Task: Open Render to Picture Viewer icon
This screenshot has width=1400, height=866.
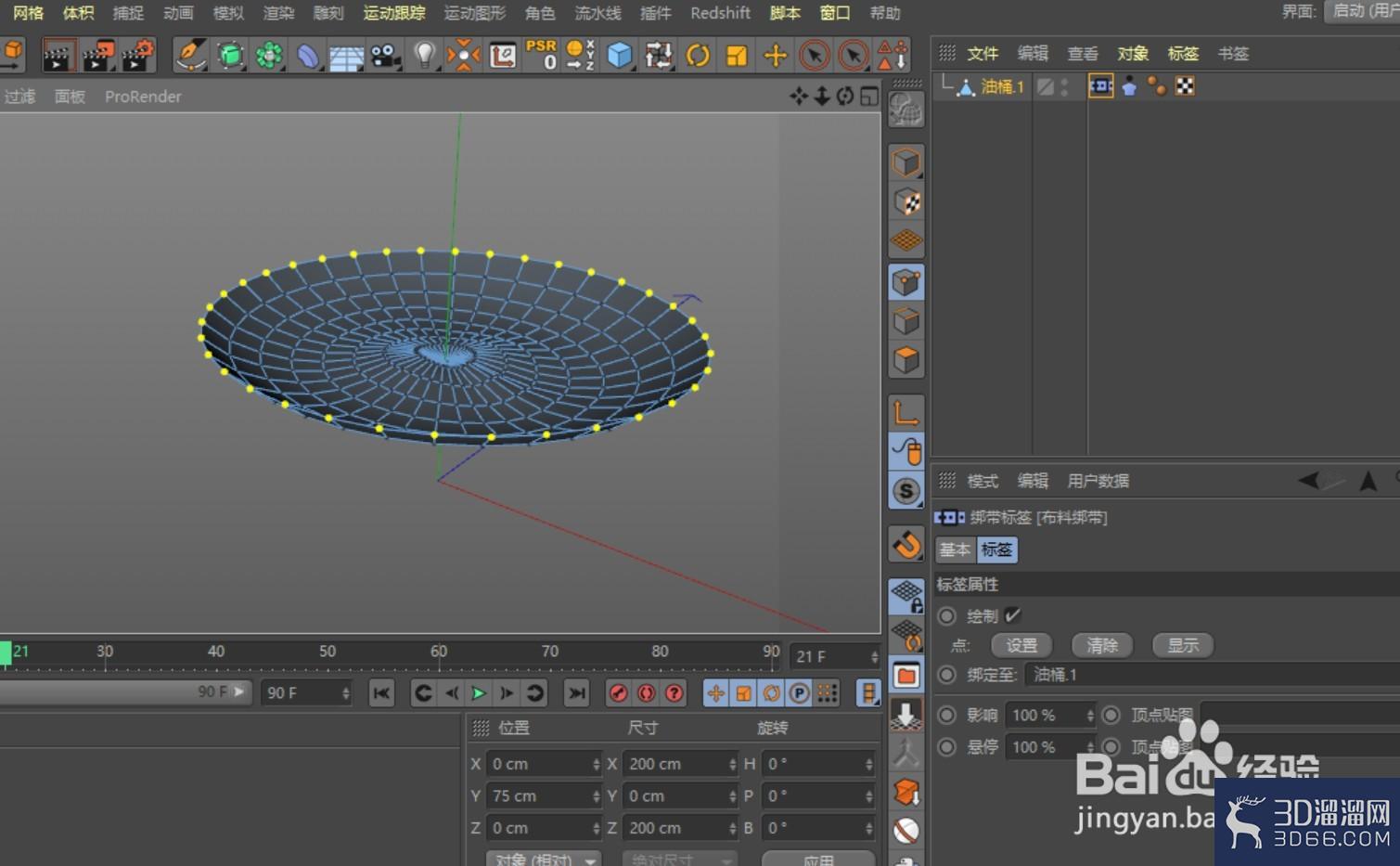Action: [97, 56]
